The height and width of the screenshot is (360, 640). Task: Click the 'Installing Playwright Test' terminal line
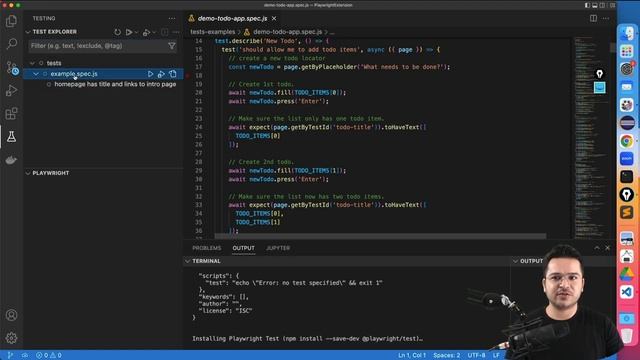tap(307, 338)
